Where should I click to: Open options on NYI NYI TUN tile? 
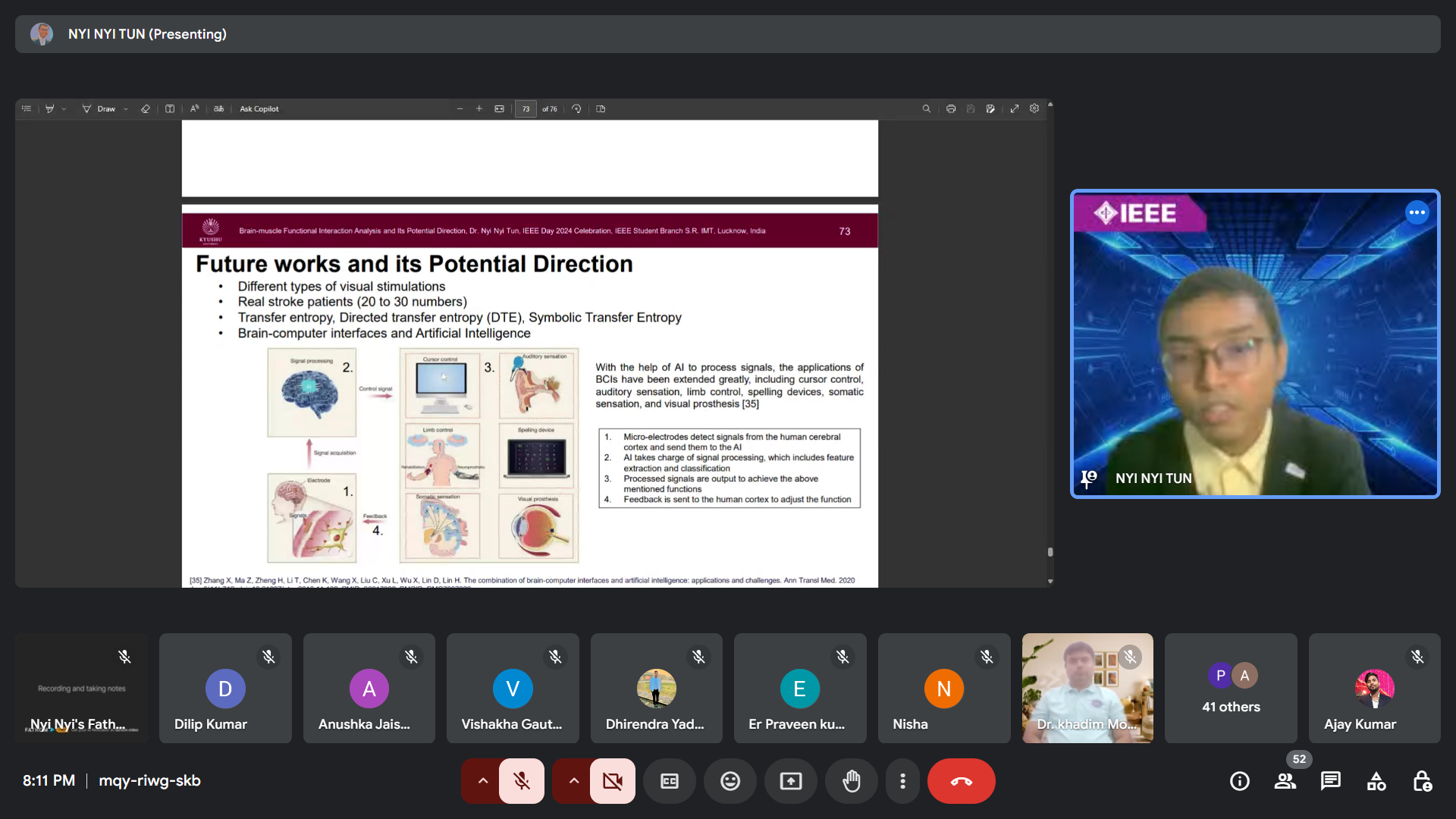tap(1417, 212)
